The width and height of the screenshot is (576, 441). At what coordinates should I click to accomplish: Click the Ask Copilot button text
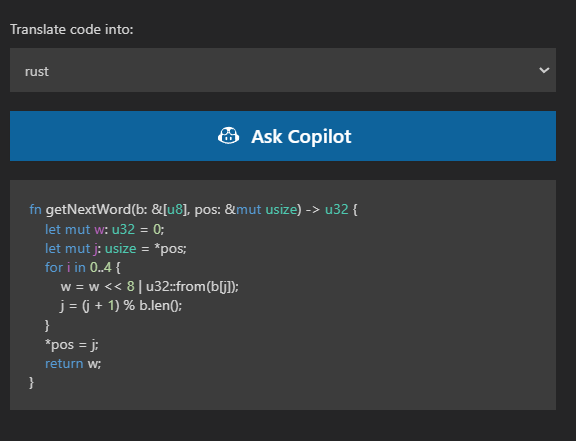[301, 136]
